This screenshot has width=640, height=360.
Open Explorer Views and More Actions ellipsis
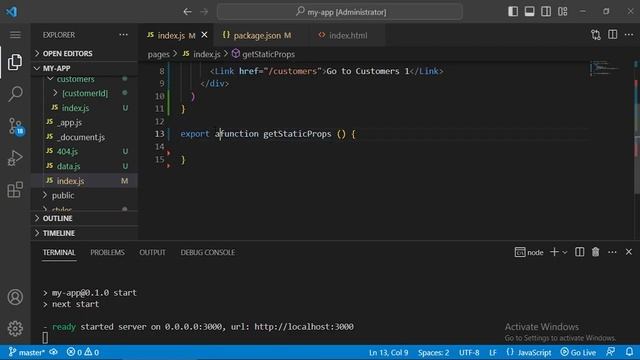coord(123,35)
